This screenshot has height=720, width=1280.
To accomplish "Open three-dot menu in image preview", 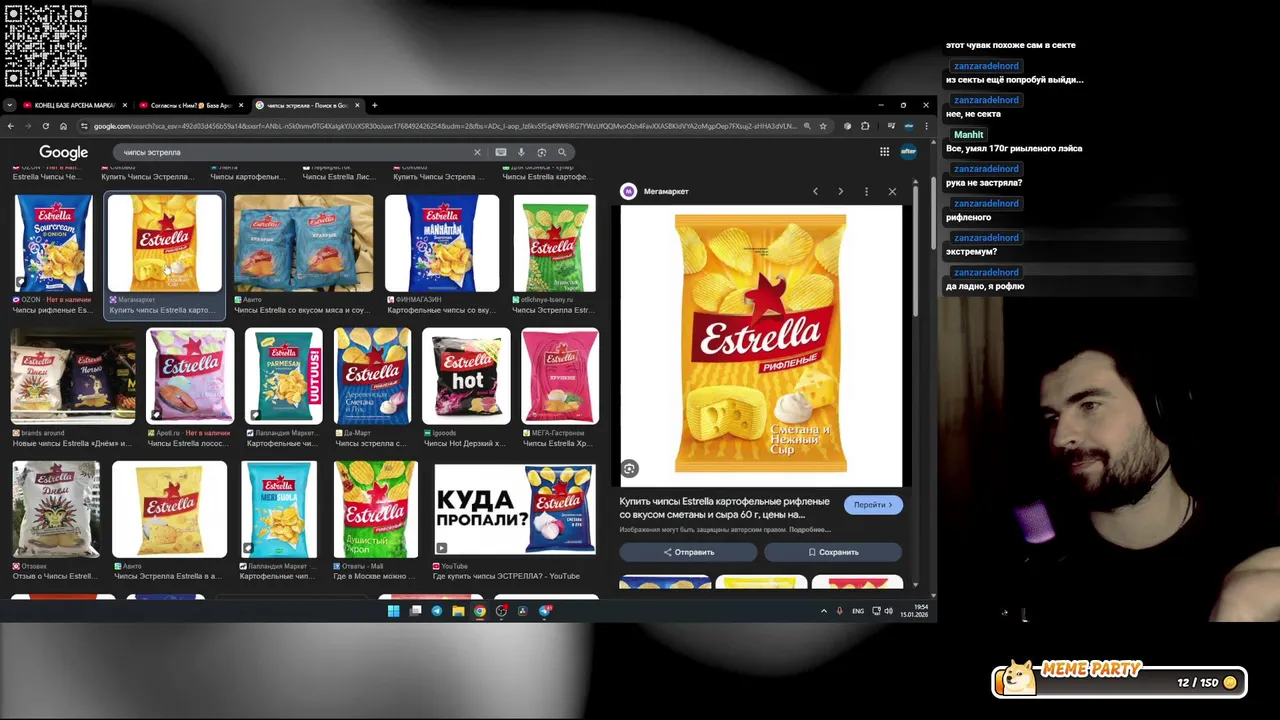I will [866, 191].
